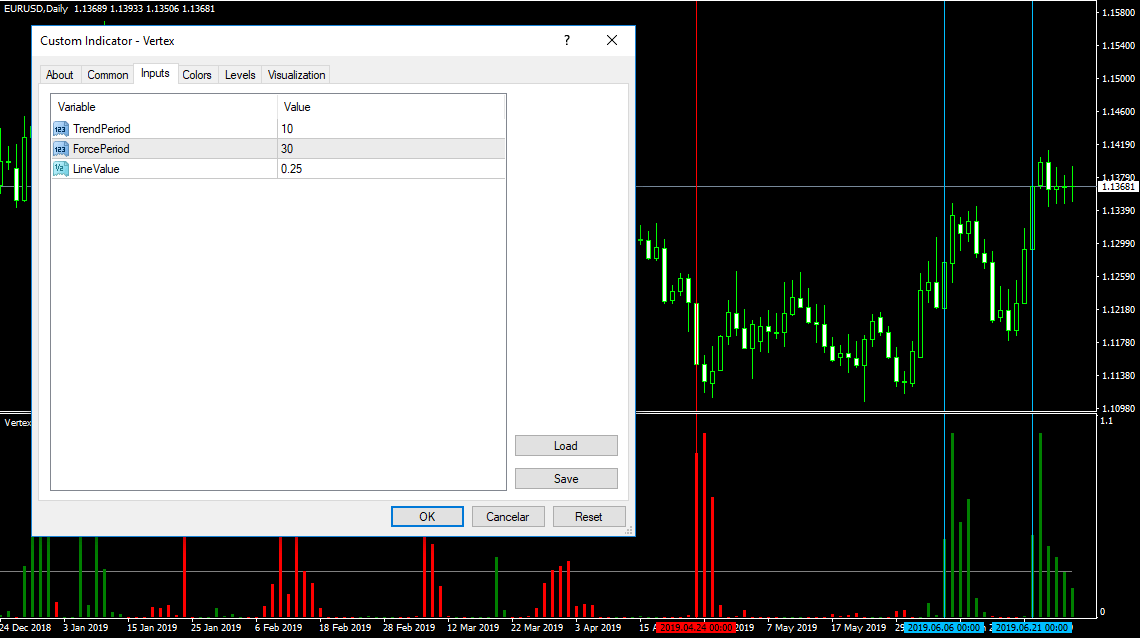Click the Cancelar button

[x=507, y=517]
